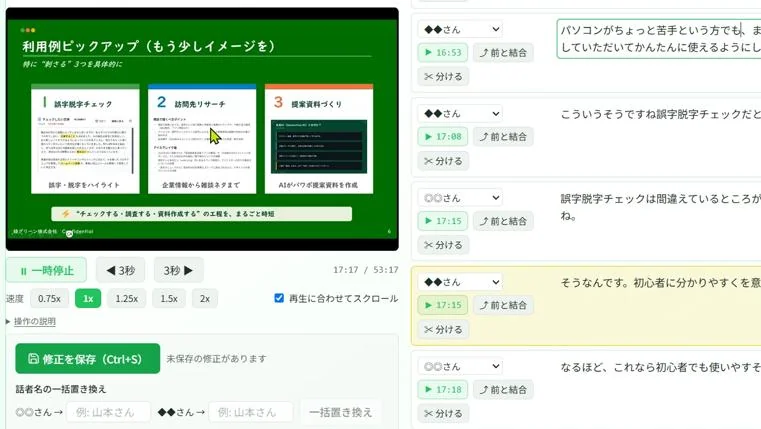The height and width of the screenshot is (429, 761).
Task: Click transcript text こういうそうですね誤字脱字チェック
Action: [661, 114]
